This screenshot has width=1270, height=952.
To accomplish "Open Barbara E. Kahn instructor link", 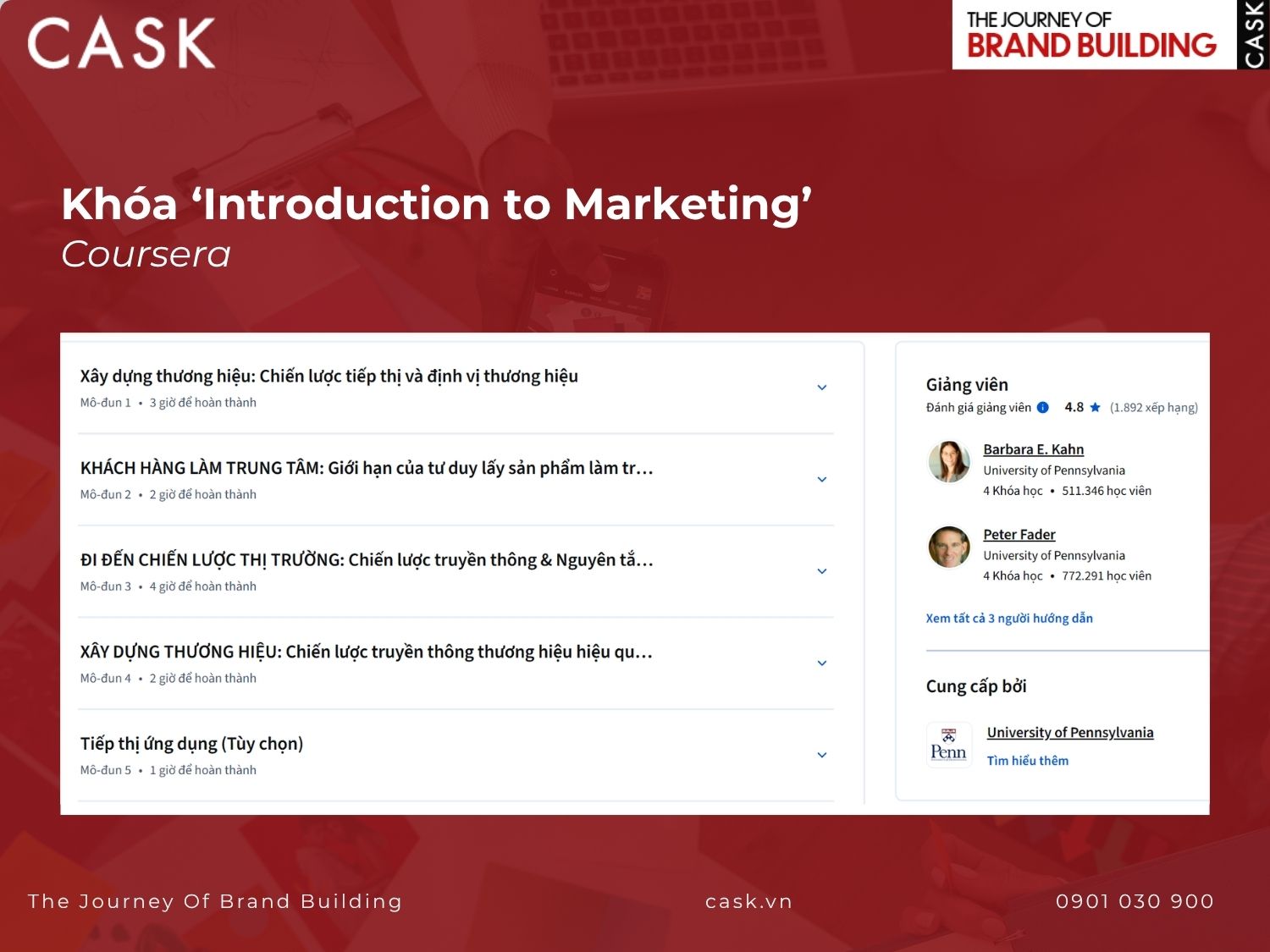I will [x=1033, y=449].
